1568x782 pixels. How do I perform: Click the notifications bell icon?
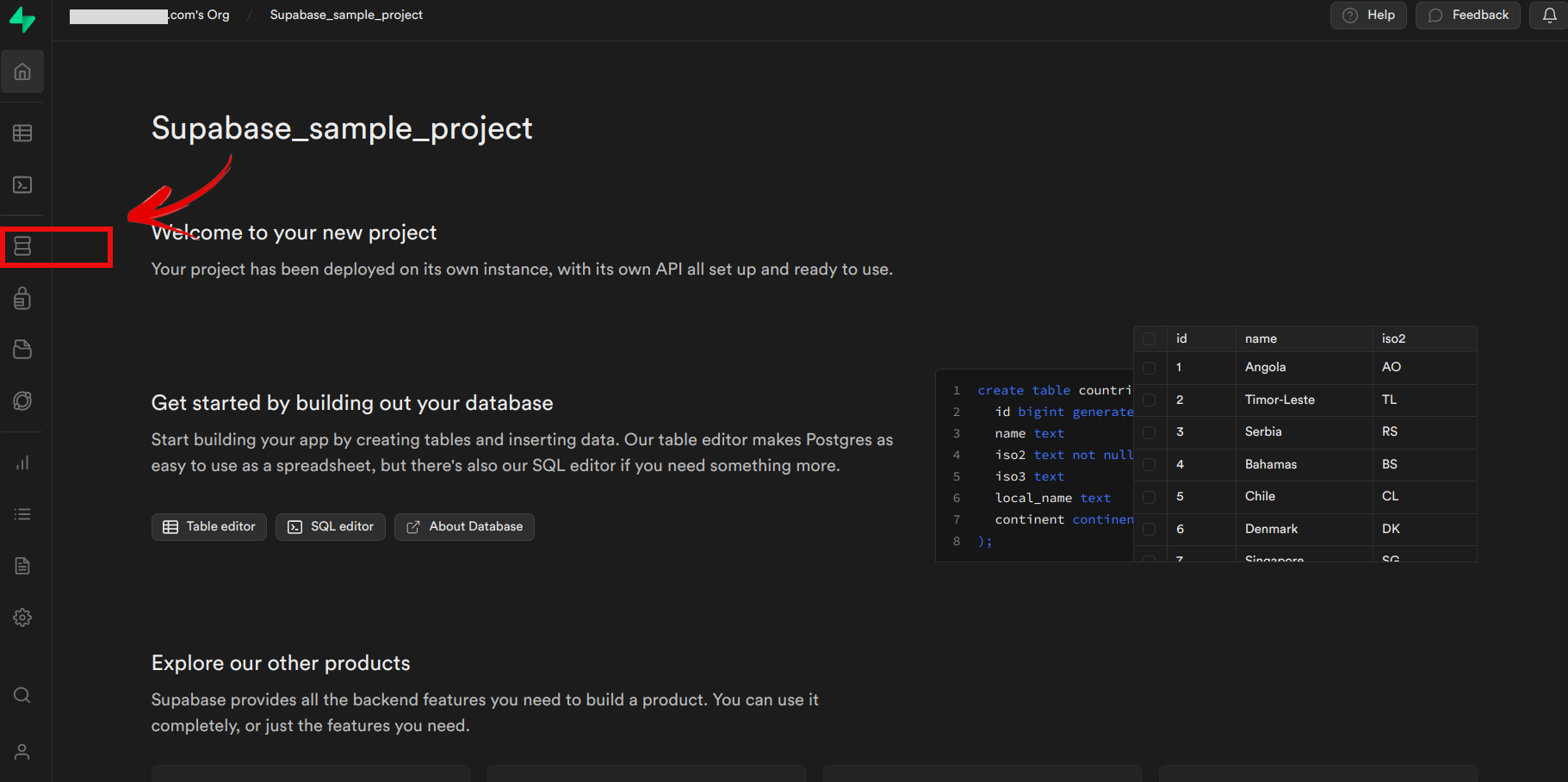coord(1549,16)
